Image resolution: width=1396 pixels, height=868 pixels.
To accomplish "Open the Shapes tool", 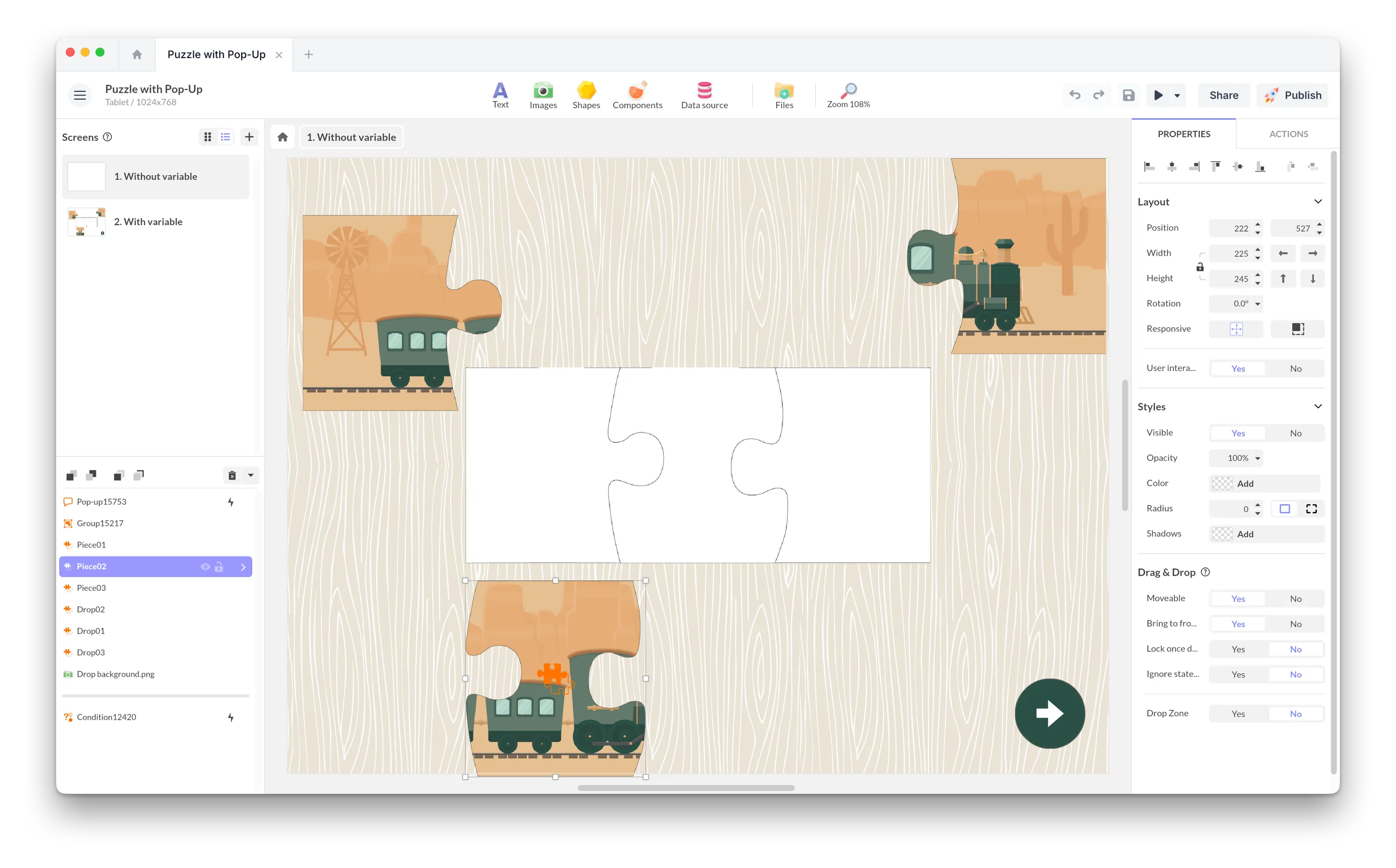I will point(586,95).
